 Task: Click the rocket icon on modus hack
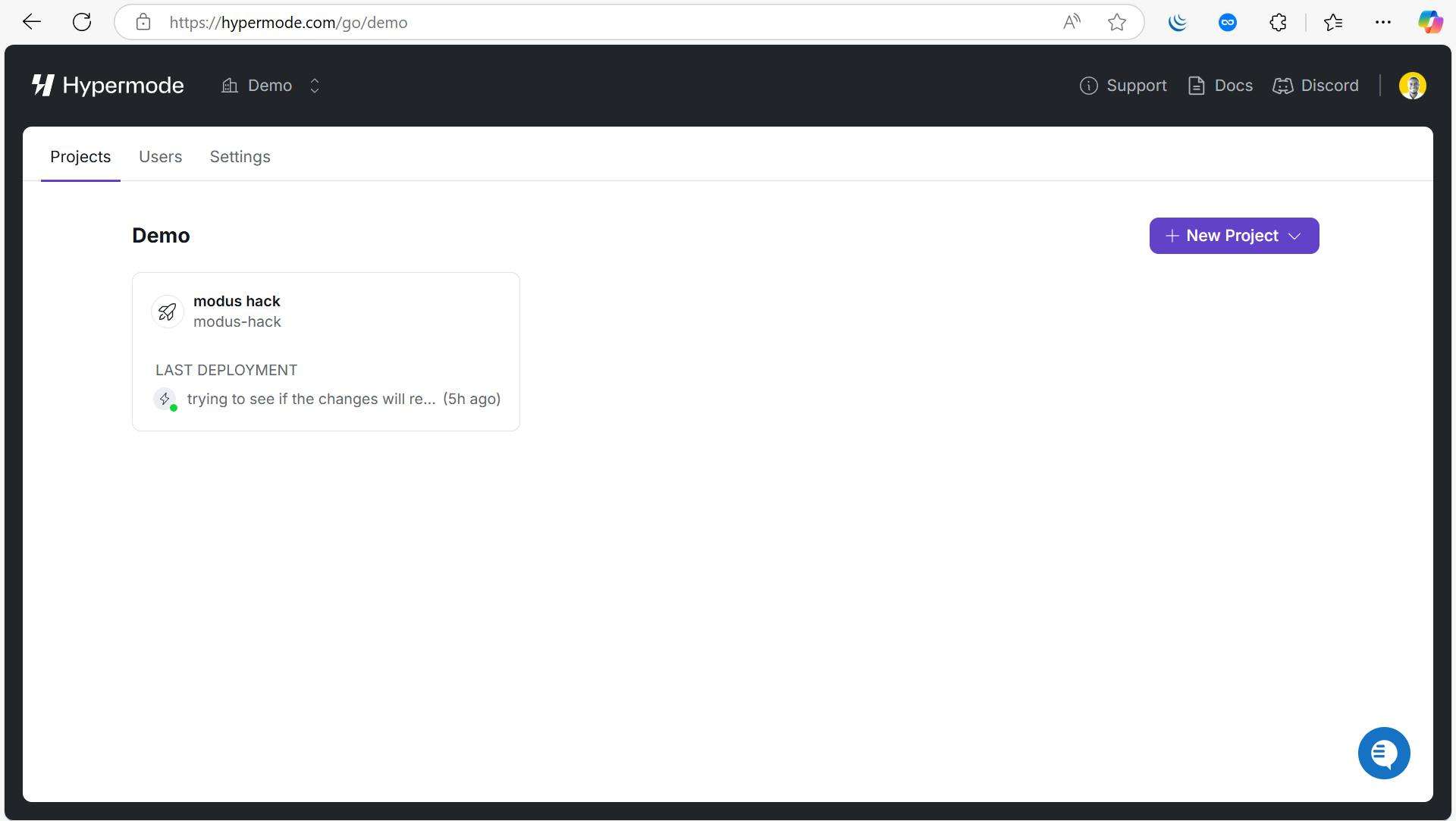point(168,312)
